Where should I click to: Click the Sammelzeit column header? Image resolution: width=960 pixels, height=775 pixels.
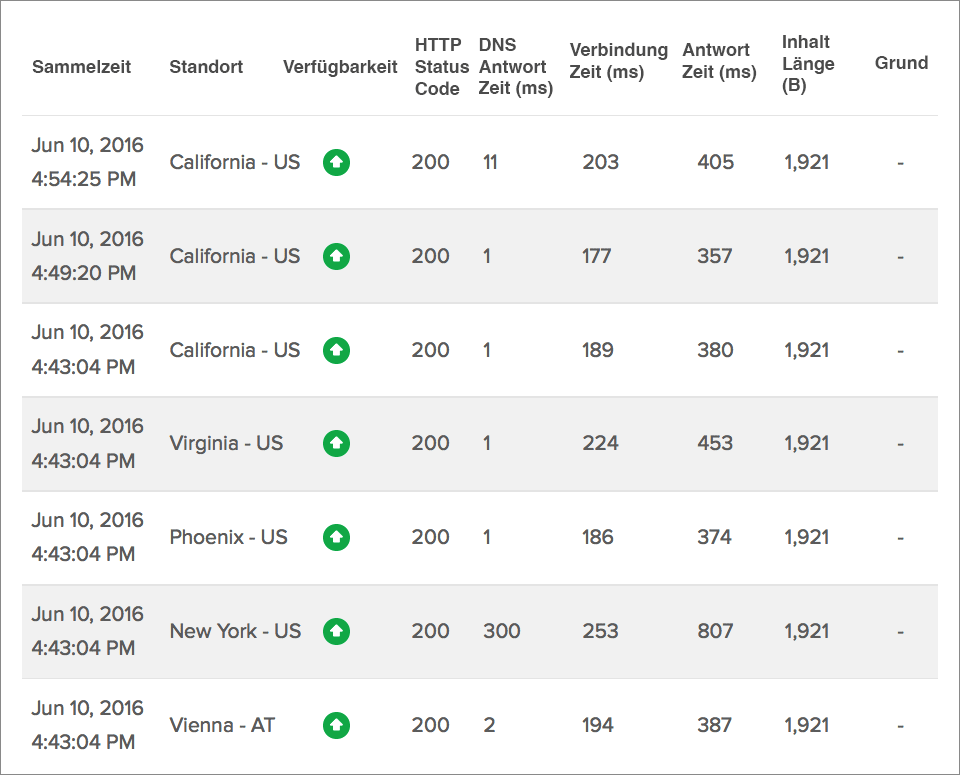tap(81, 67)
